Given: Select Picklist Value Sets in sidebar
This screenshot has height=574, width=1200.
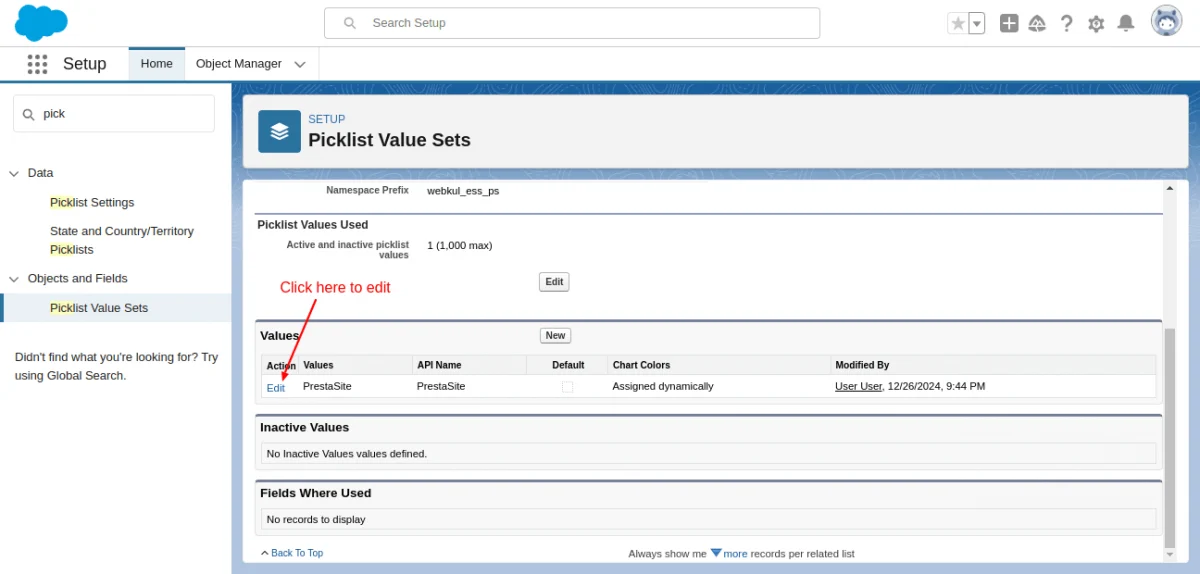Looking at the screenshot, I should point(99,308).
